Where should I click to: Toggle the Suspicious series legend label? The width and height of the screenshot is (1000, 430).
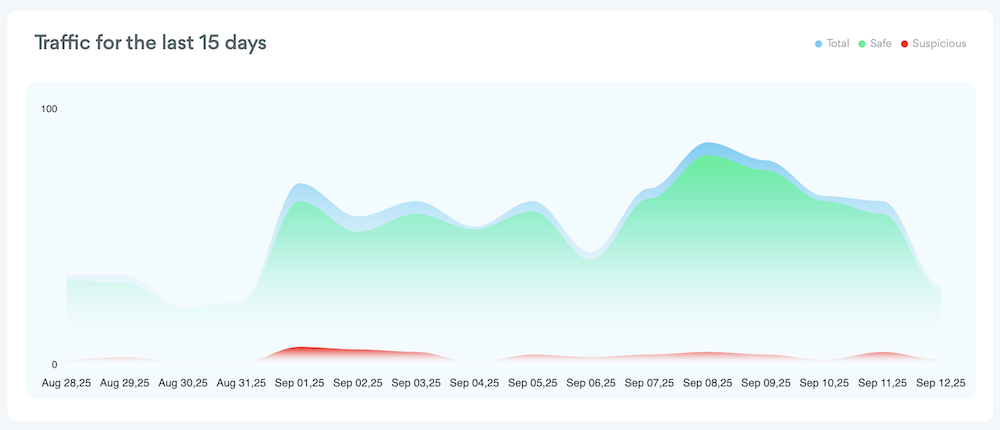coord(939,44)
